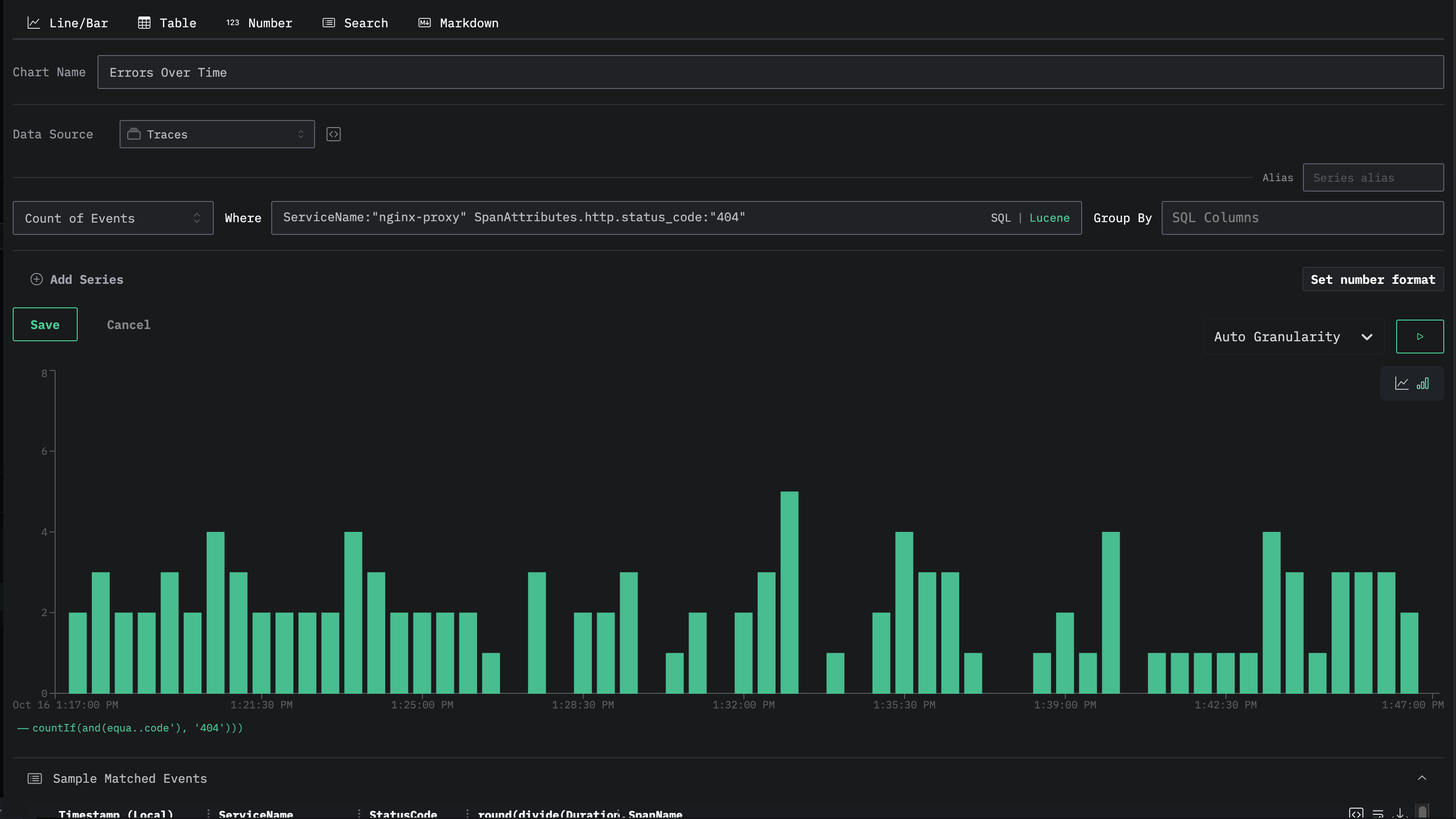Click the plus icon beside Add Series

36,280
